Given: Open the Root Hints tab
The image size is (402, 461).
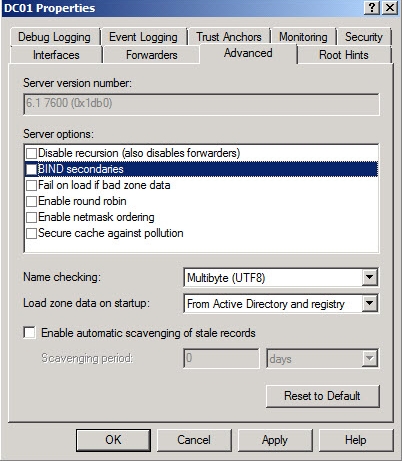Looking at the screenshot, I should coord(344,55).
